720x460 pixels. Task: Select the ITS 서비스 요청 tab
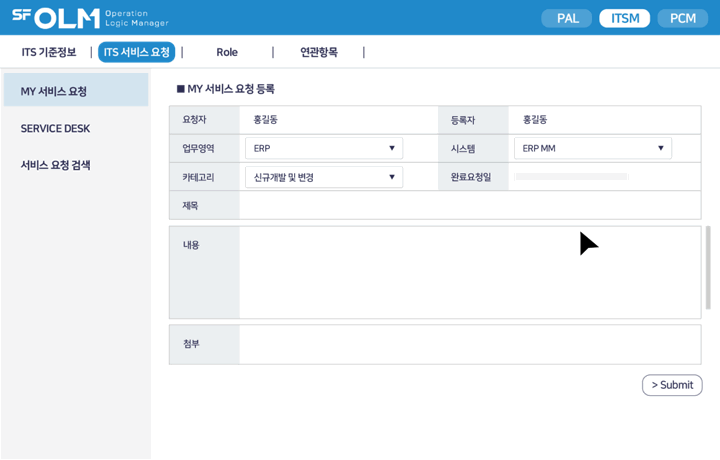pos(137,52)
